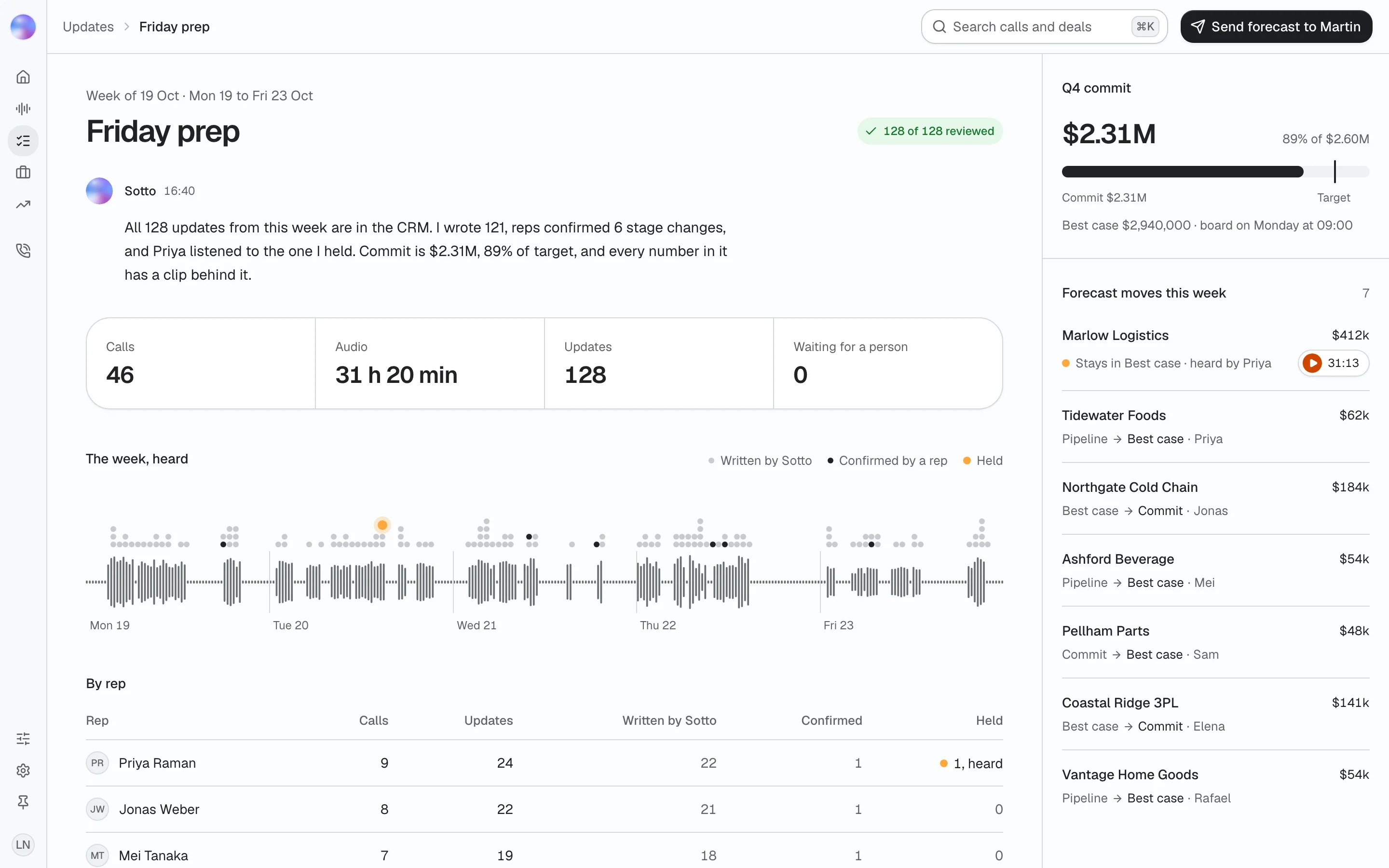Open the Vantage Home Goods forecast move
This screenshot has width=1389, height=868.
pyautogui.click(x=1215, y=786)
